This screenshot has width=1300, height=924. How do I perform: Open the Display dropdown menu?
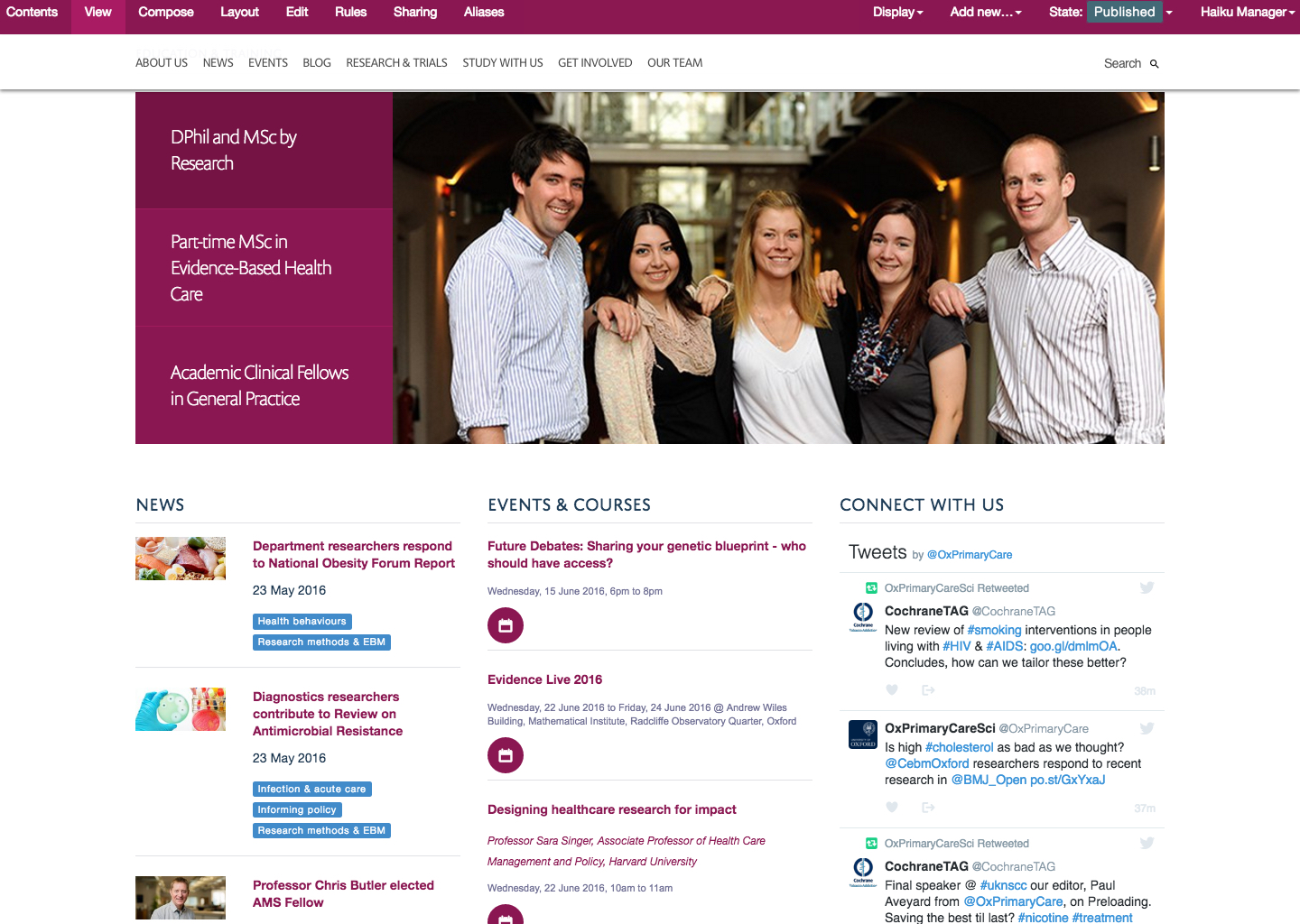tap(897, 13)
